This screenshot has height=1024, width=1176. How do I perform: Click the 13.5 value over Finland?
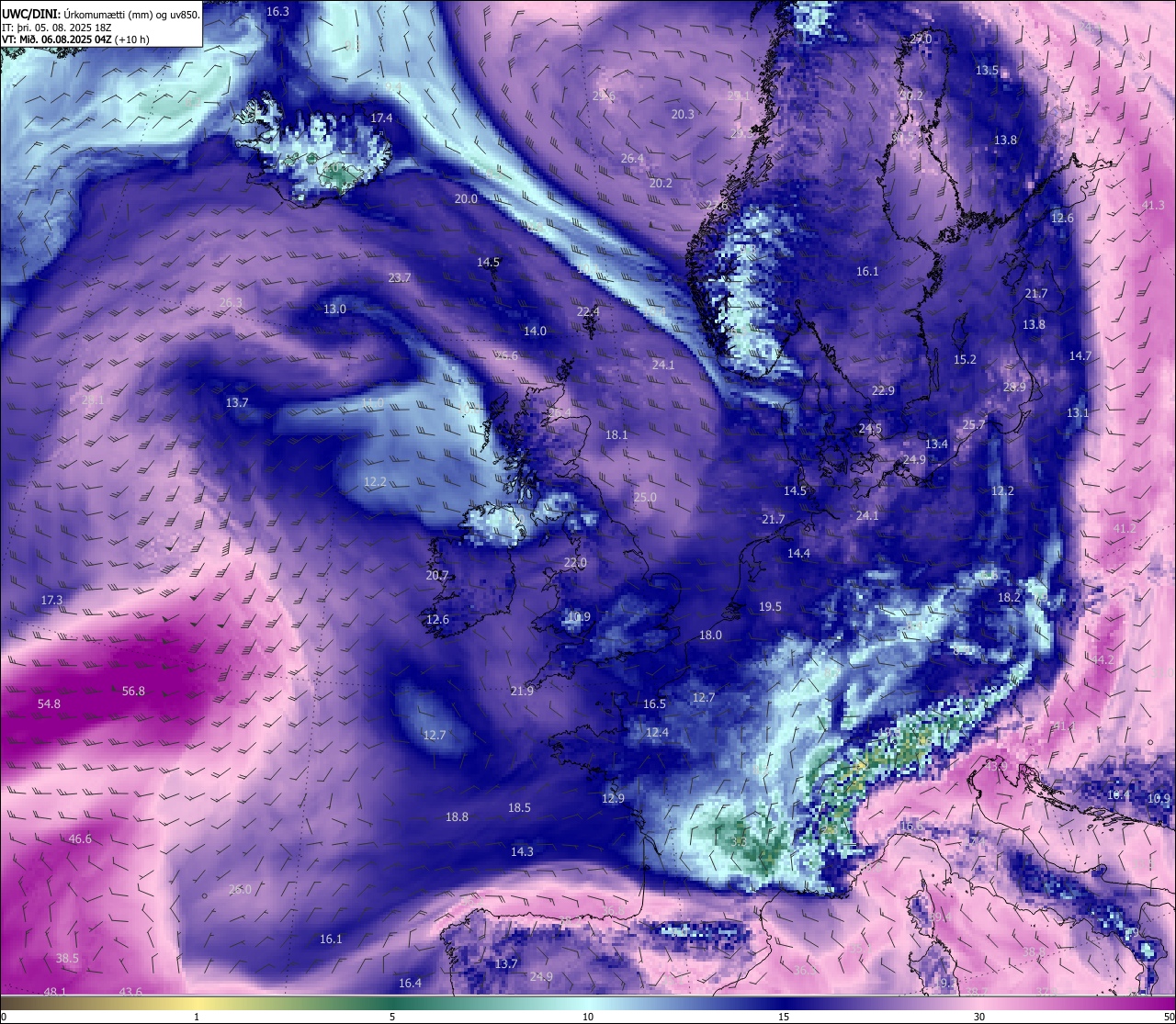click(987, 71)
